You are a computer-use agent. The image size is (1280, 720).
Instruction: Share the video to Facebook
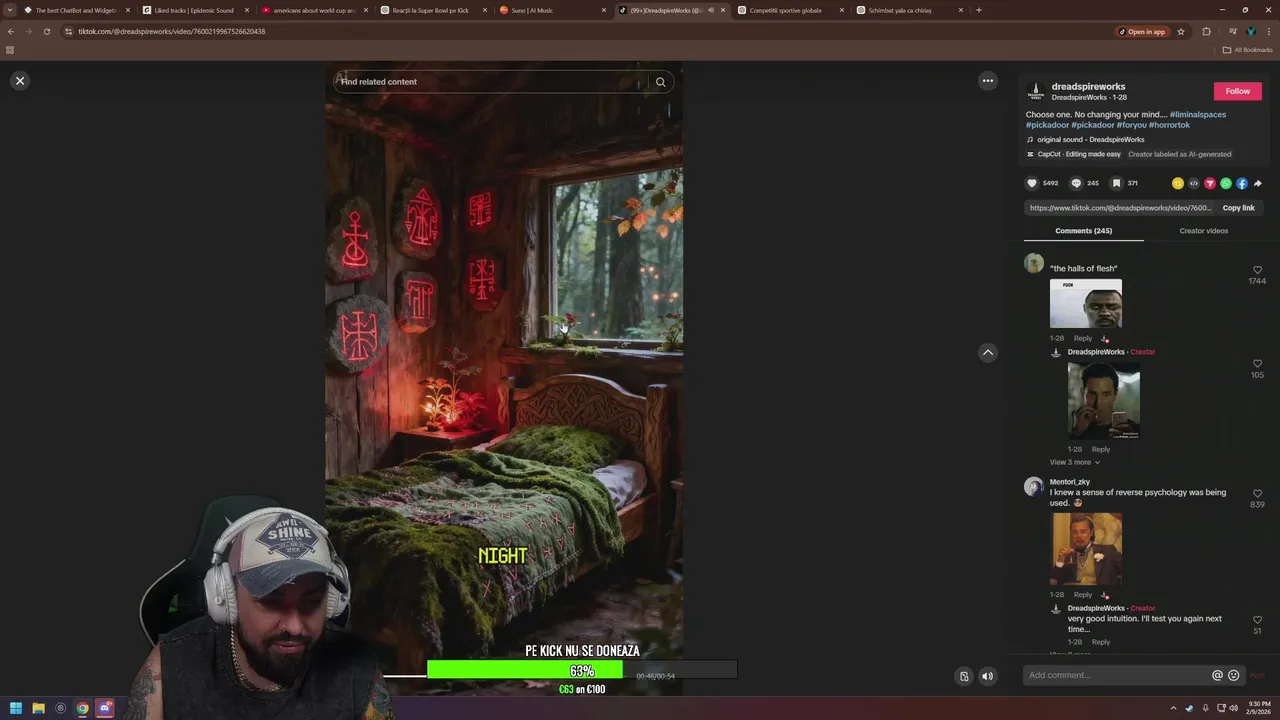coord(1242,183)
